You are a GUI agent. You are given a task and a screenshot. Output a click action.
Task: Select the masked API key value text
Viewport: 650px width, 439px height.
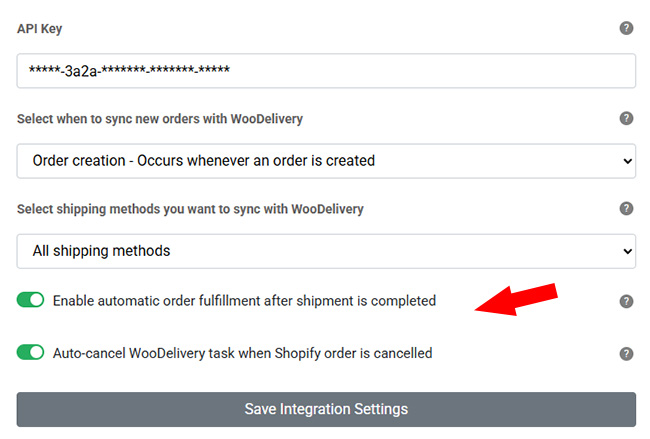[x=131, y=71]
